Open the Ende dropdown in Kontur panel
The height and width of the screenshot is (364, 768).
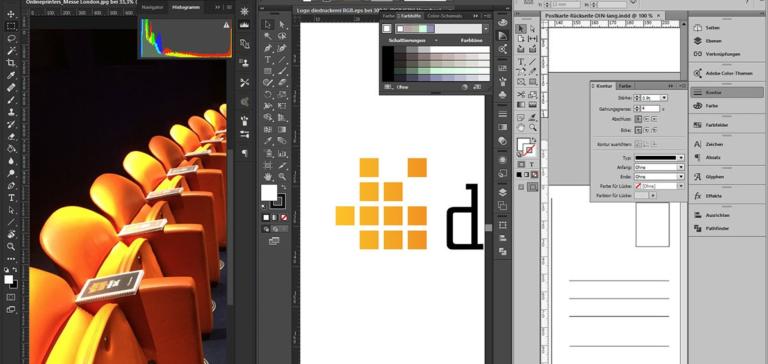(681, 176)
